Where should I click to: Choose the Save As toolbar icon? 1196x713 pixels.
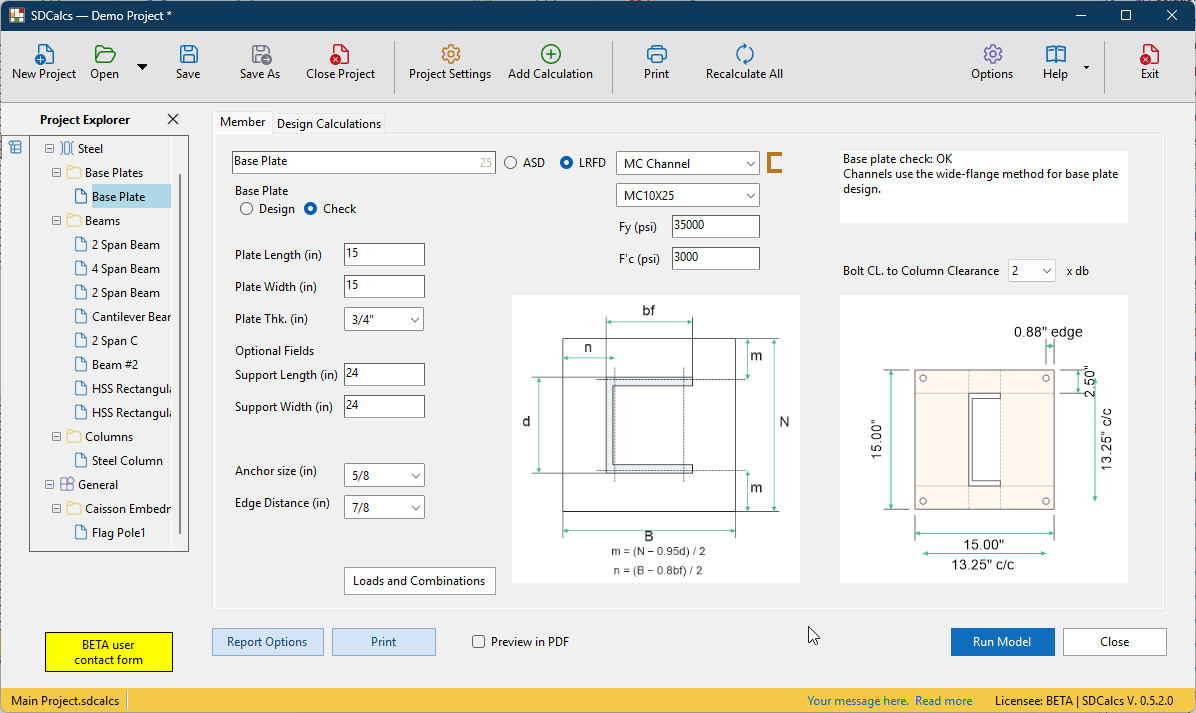pyautogui.click(x=260, y=55)
